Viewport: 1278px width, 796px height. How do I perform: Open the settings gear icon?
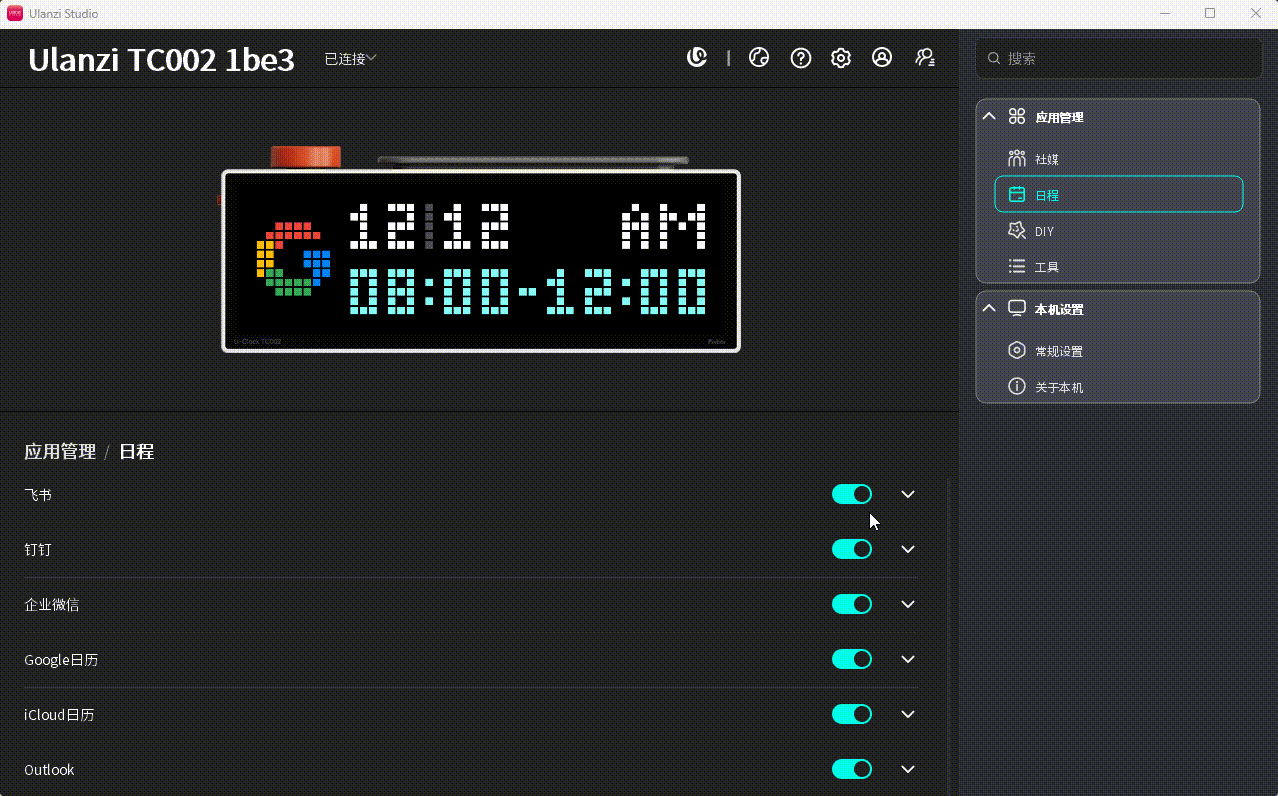[x=841, y=58]
